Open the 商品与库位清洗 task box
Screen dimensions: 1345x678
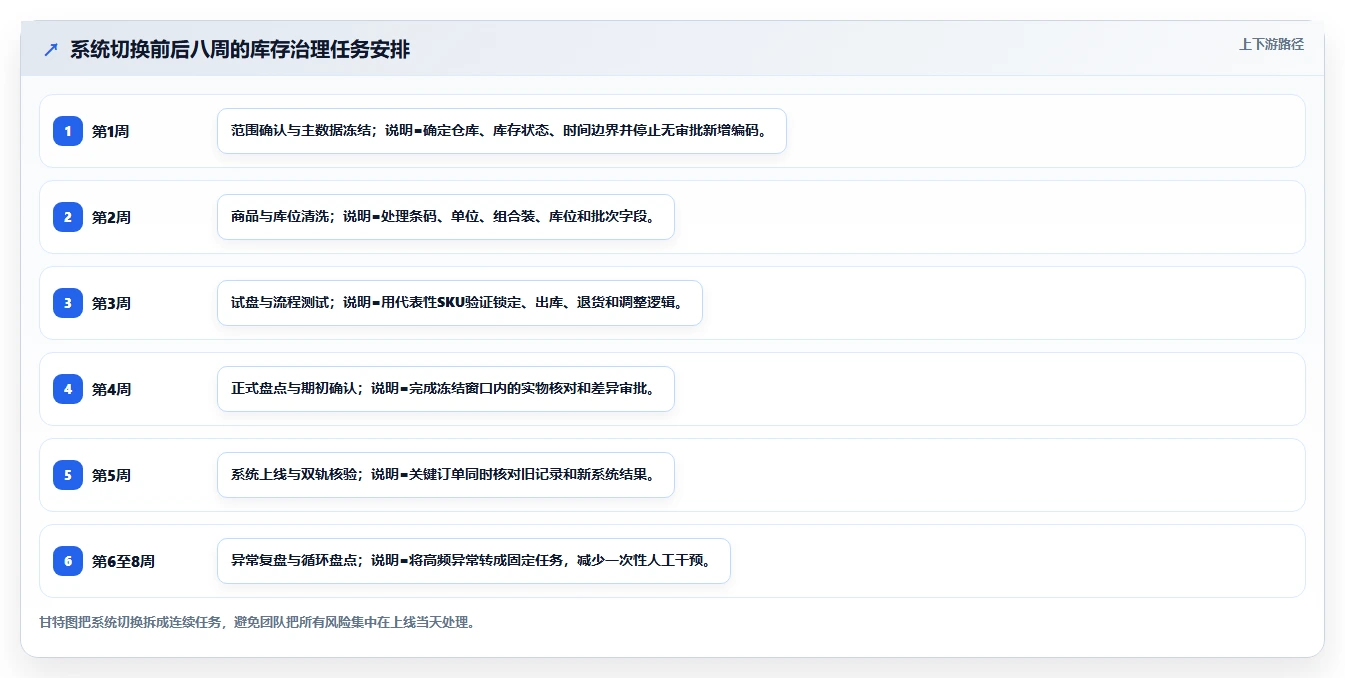pos(446,217)
